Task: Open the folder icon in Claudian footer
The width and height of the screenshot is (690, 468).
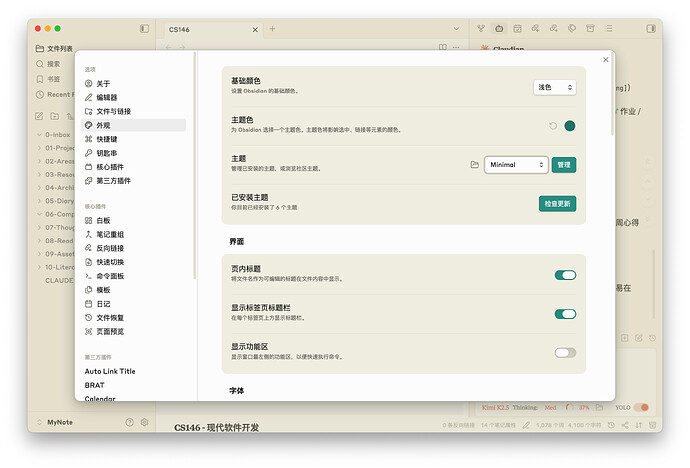Action: point(599,407)
